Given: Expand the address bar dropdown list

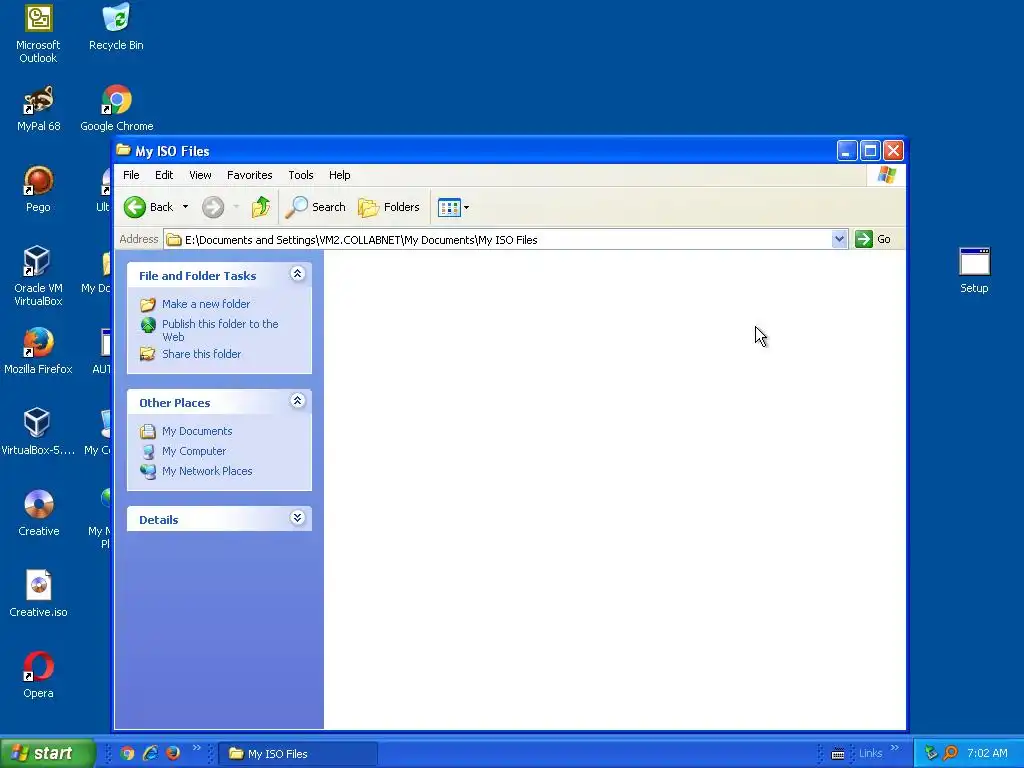Looking at the screenshot, I should click(840, 240).
